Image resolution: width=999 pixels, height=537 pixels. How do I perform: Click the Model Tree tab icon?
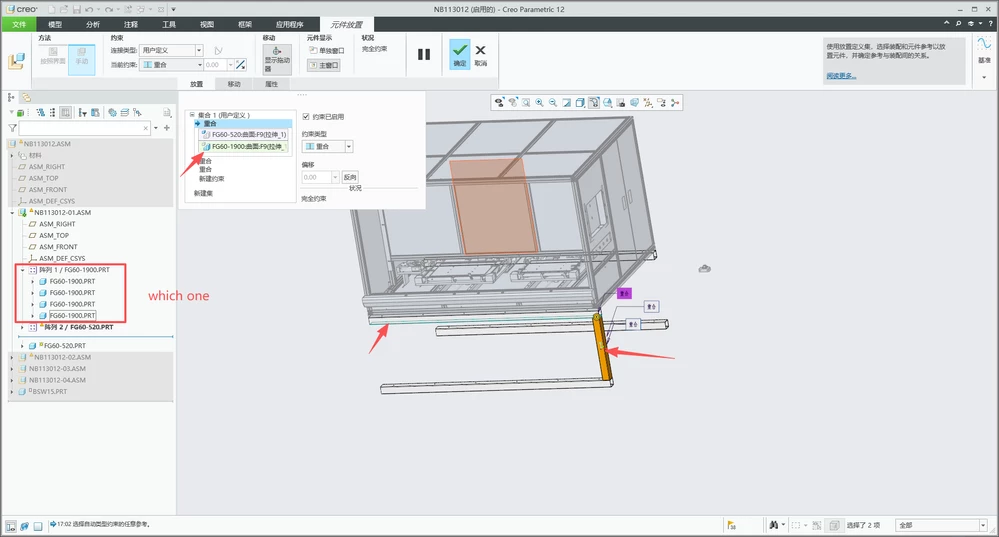pyautogui.click(x=11, y=97)
